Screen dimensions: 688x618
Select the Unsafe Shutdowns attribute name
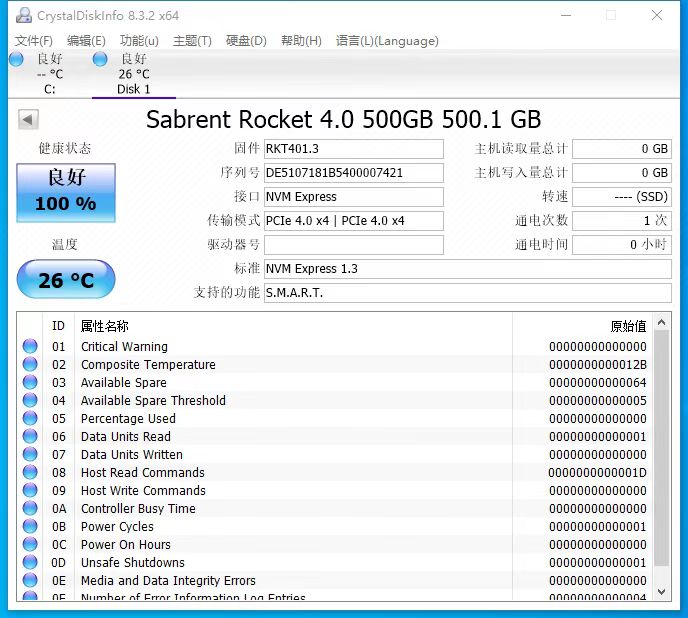[133, 563]
